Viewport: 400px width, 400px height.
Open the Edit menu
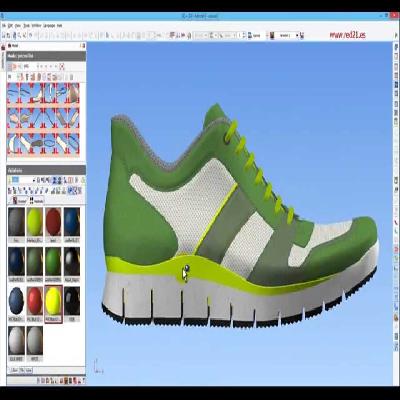10,26
